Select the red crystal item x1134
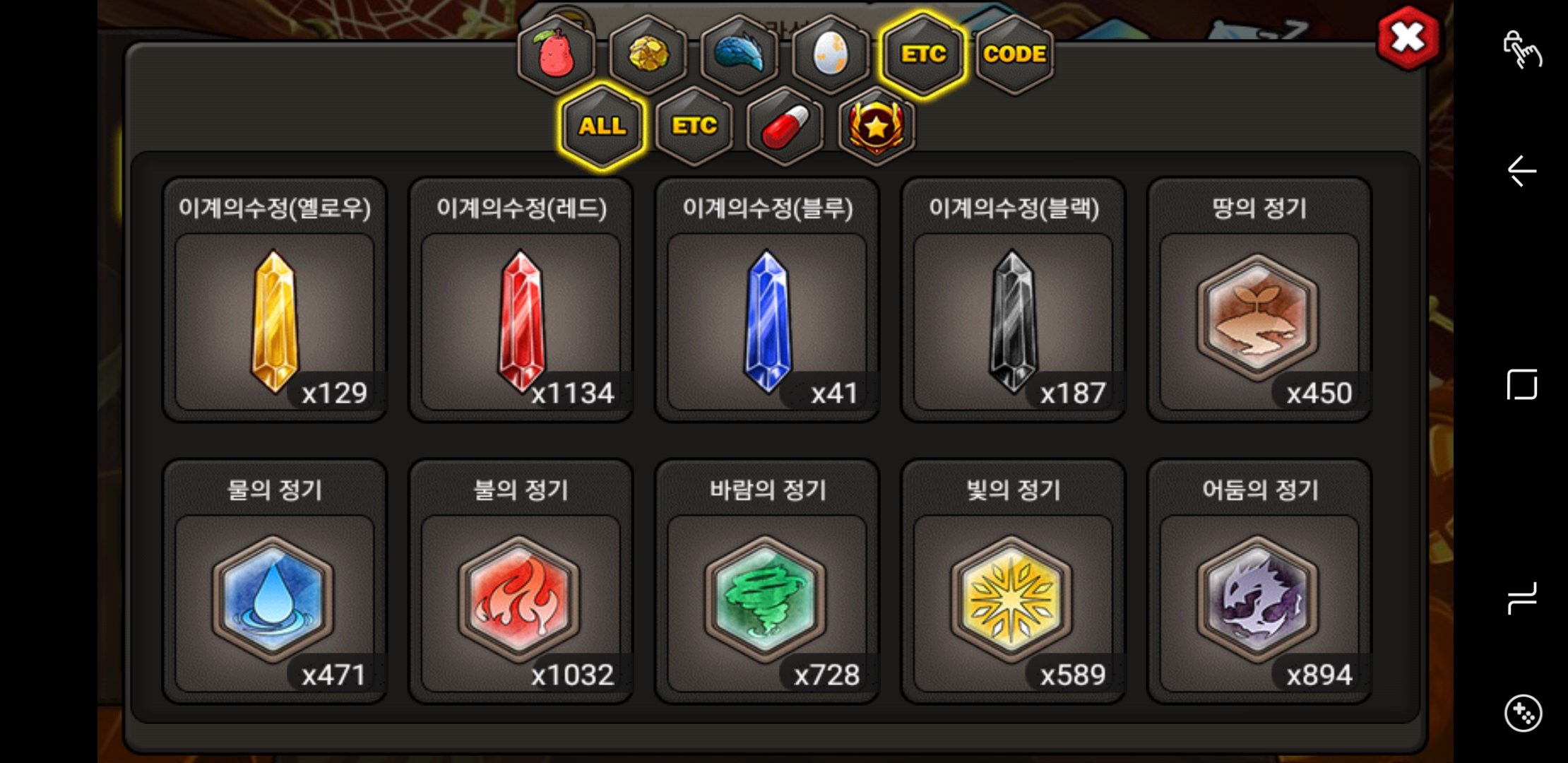 click(x=521, y=300)
